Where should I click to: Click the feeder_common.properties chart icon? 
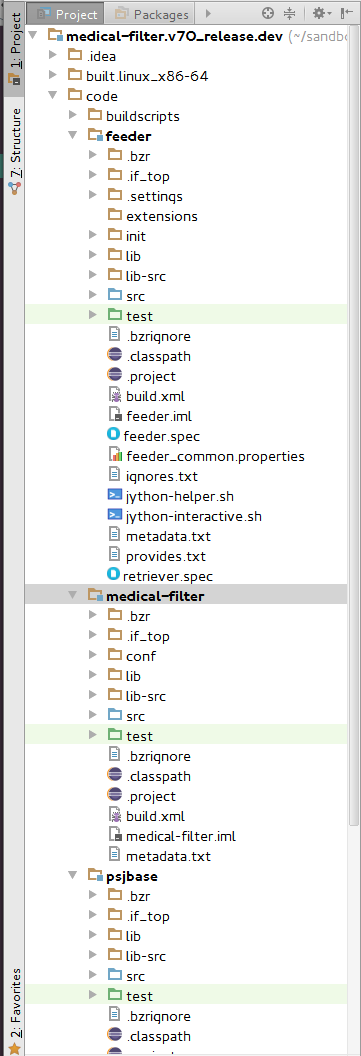(114, 456)
